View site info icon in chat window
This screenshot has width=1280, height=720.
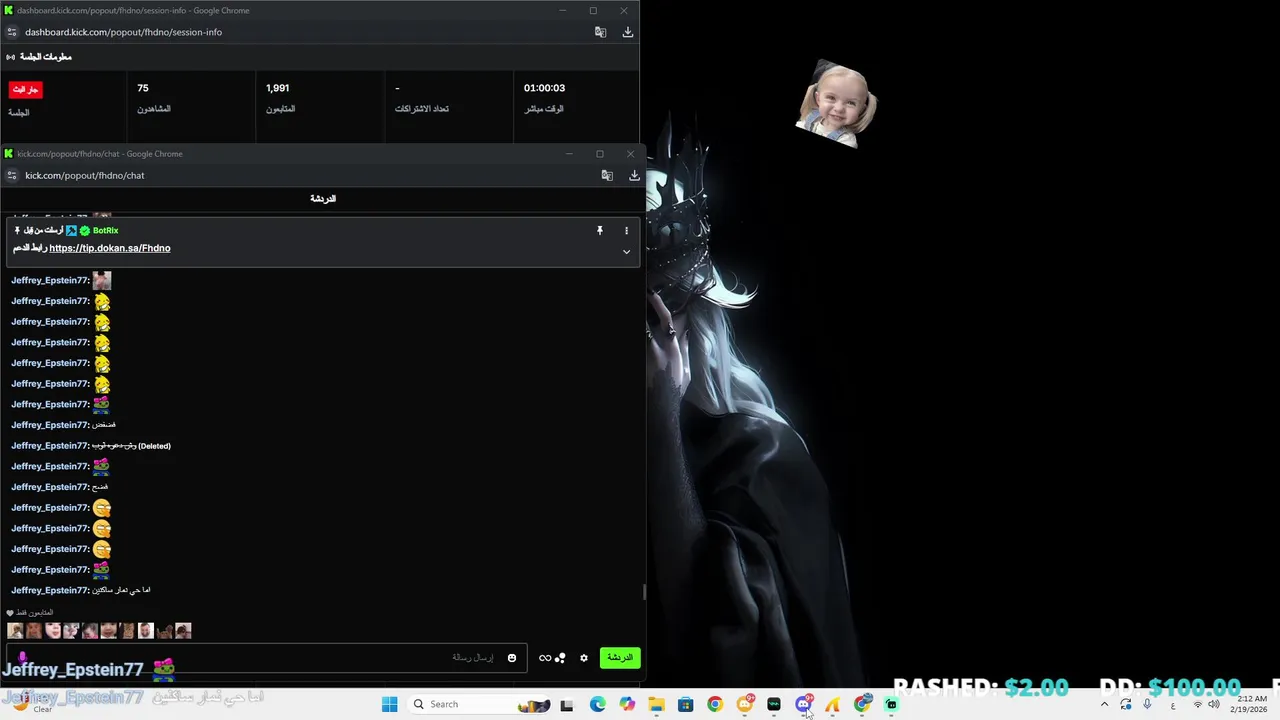12,175
